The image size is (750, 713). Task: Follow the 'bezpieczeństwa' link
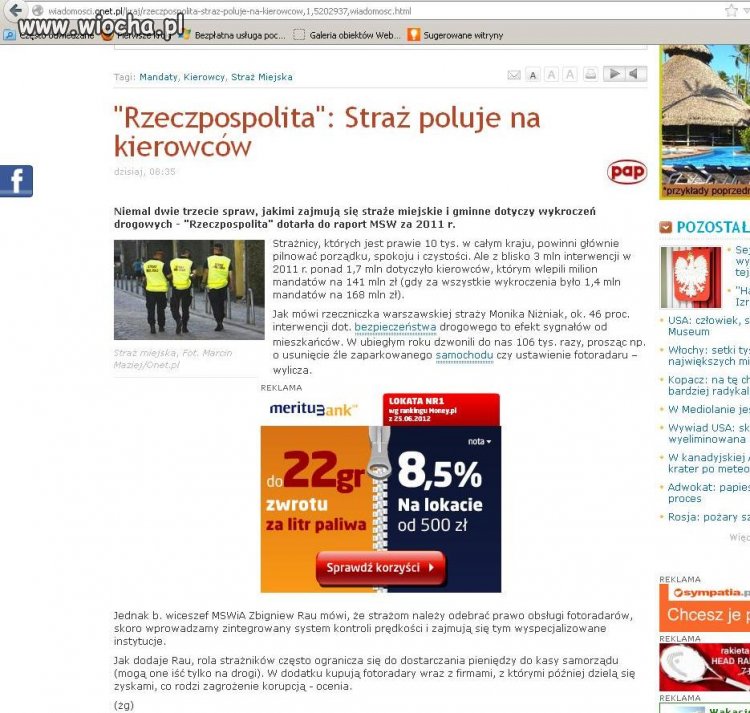pos(395,327)
